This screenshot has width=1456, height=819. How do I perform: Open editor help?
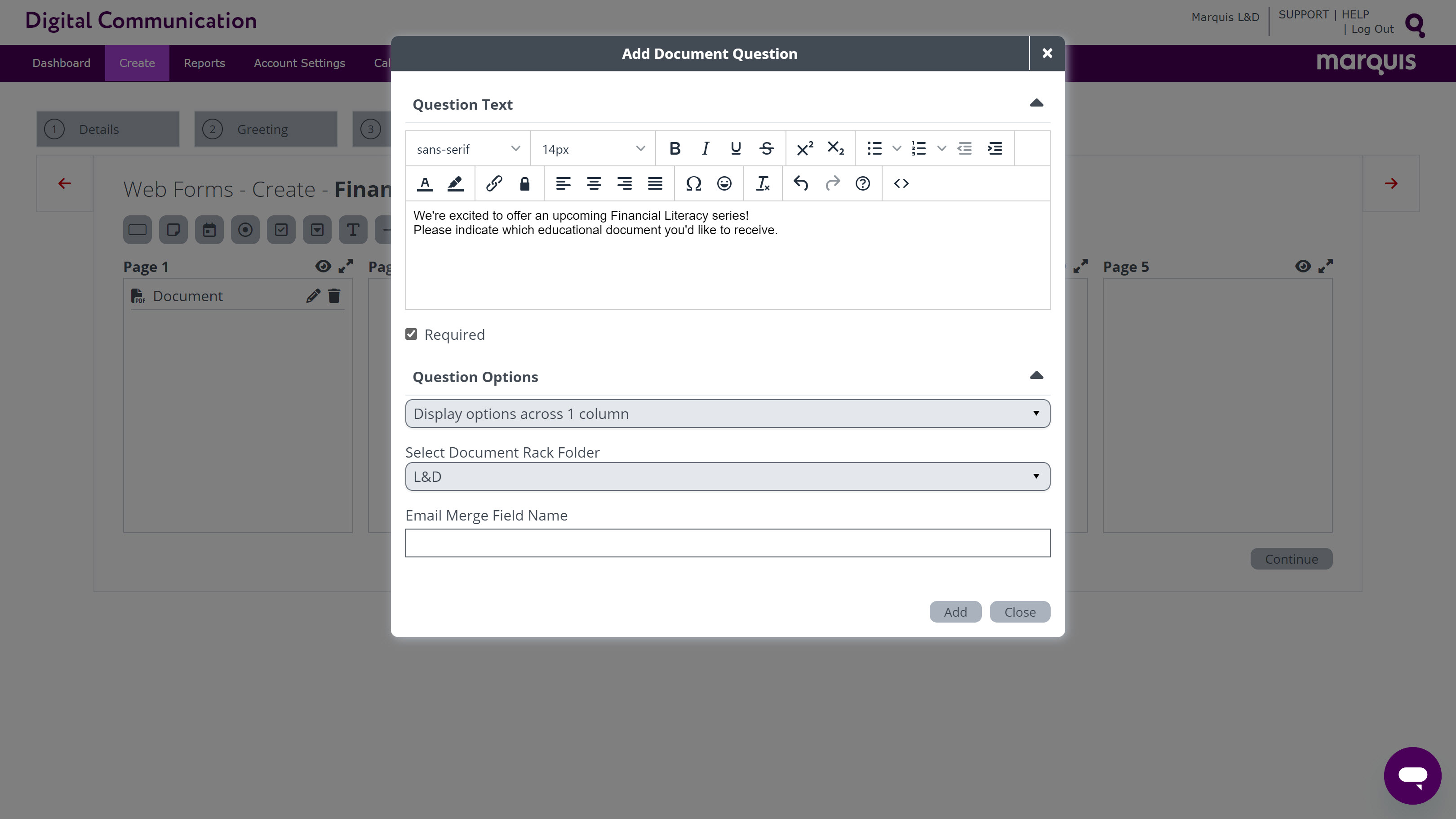tap(862, 184)
